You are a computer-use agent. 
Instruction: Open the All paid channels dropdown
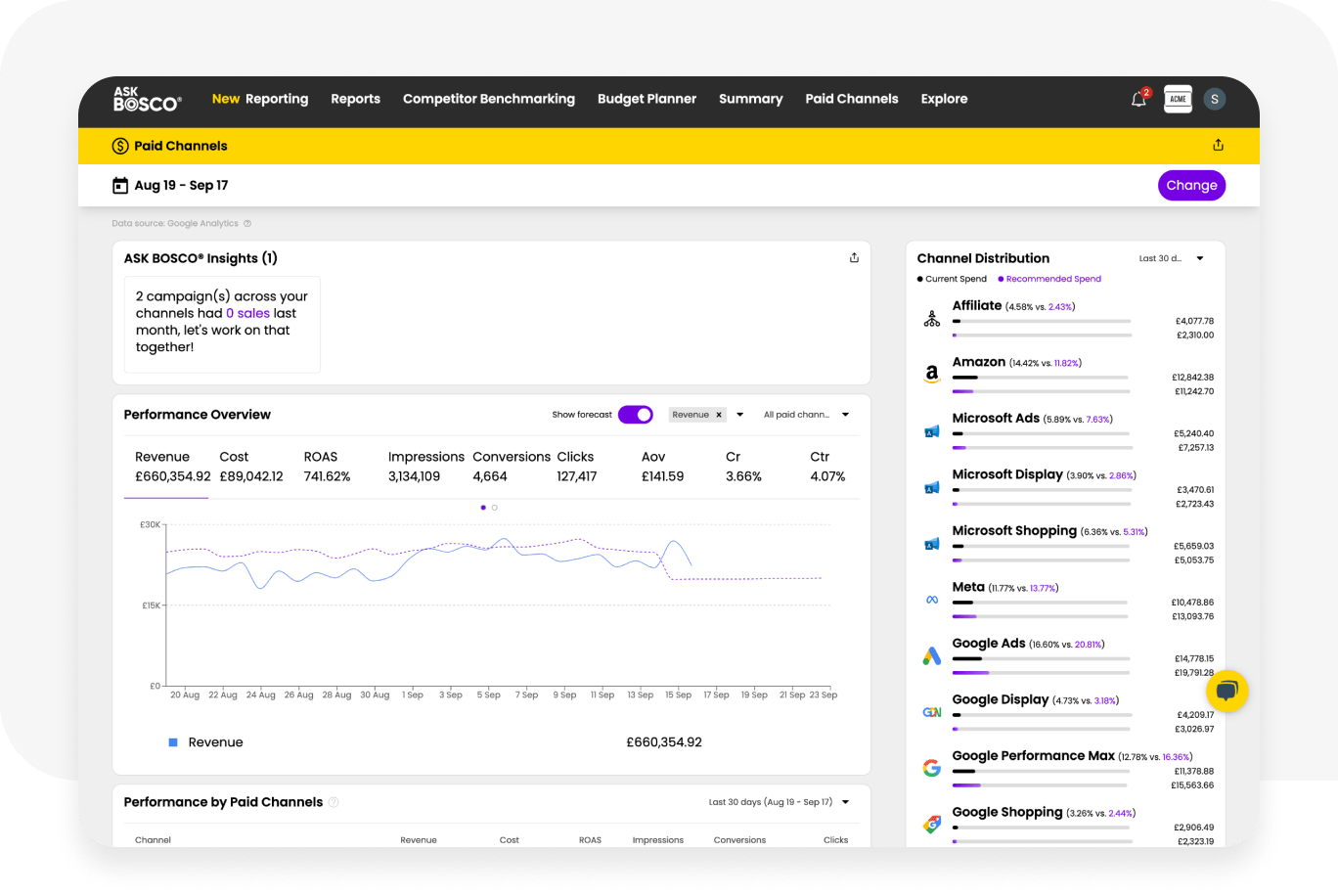pos(806,415)
